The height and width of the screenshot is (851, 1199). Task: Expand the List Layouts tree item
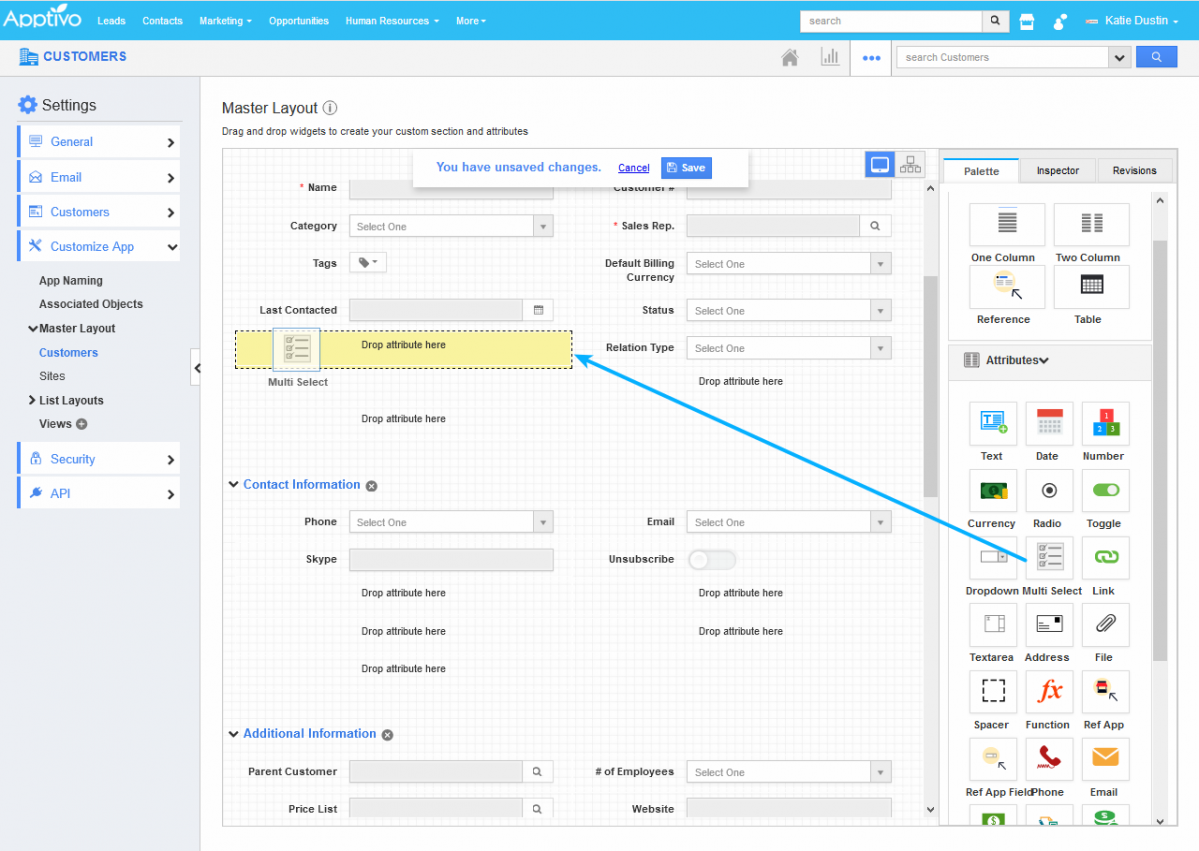pyautogui.click(x=32, y=400)
